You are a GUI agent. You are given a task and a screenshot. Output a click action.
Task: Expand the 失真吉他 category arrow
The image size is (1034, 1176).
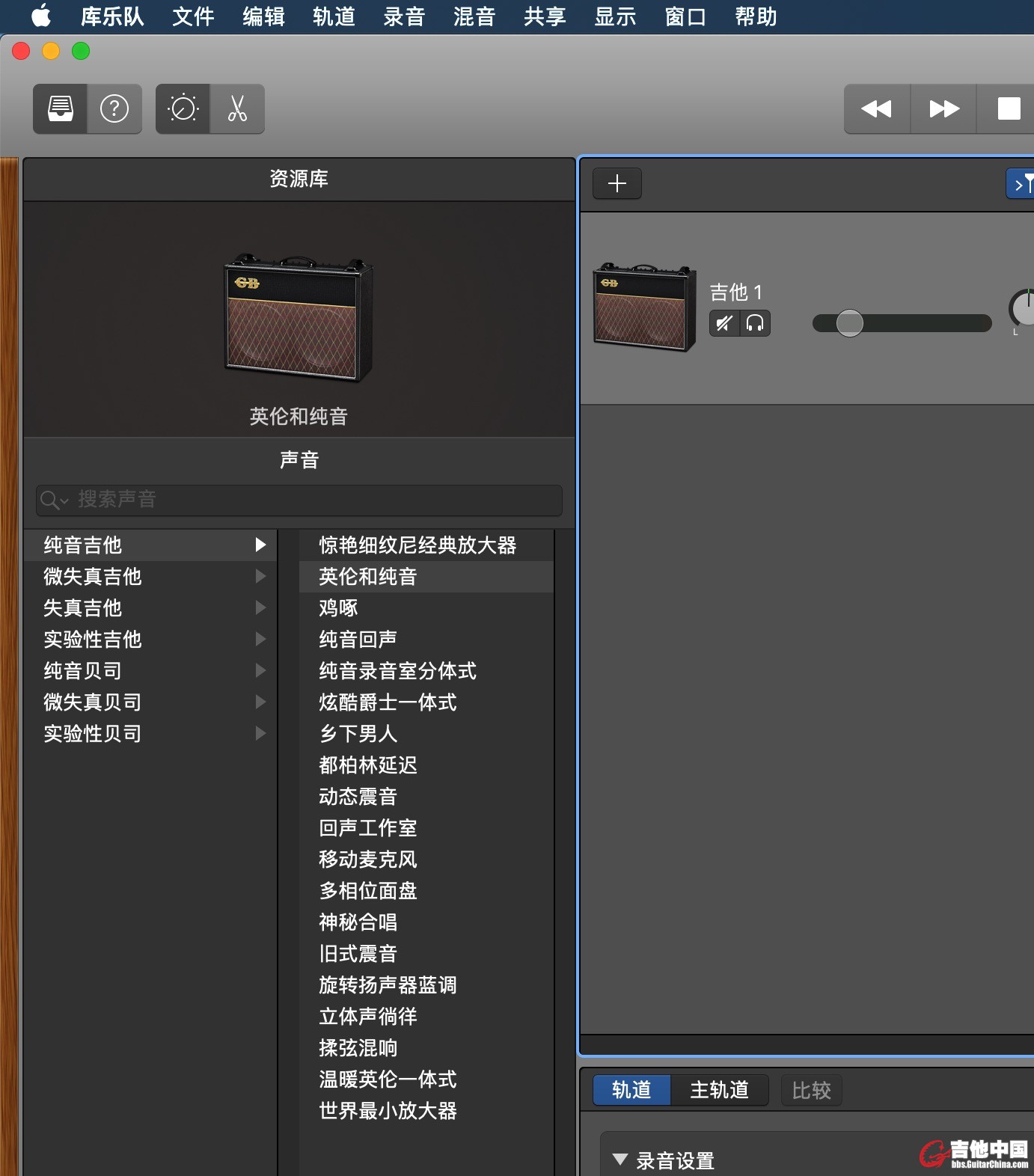click(260, 607)
